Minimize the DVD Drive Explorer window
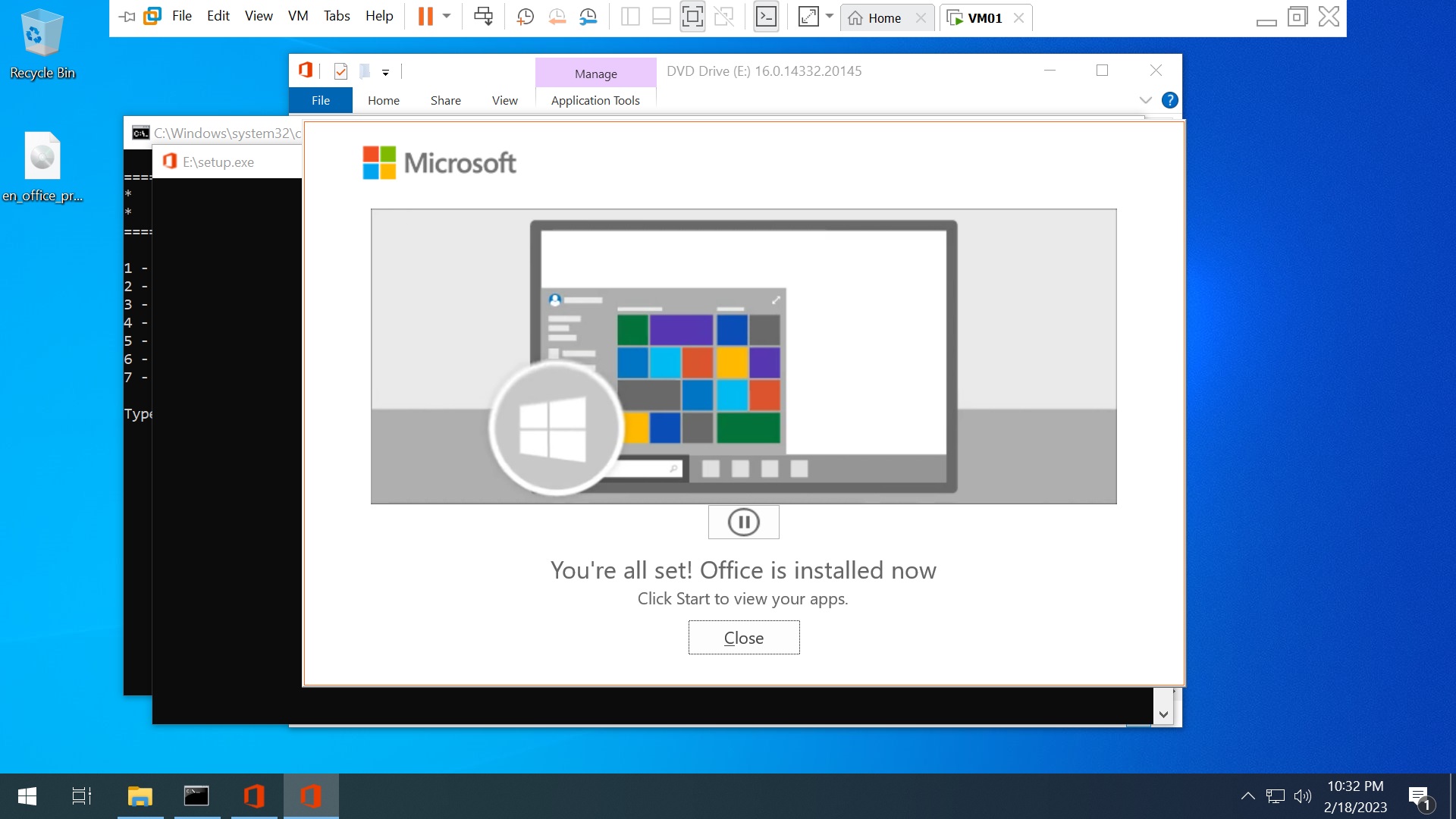This screenshot has height=819, width=1456. (1050, 71)
